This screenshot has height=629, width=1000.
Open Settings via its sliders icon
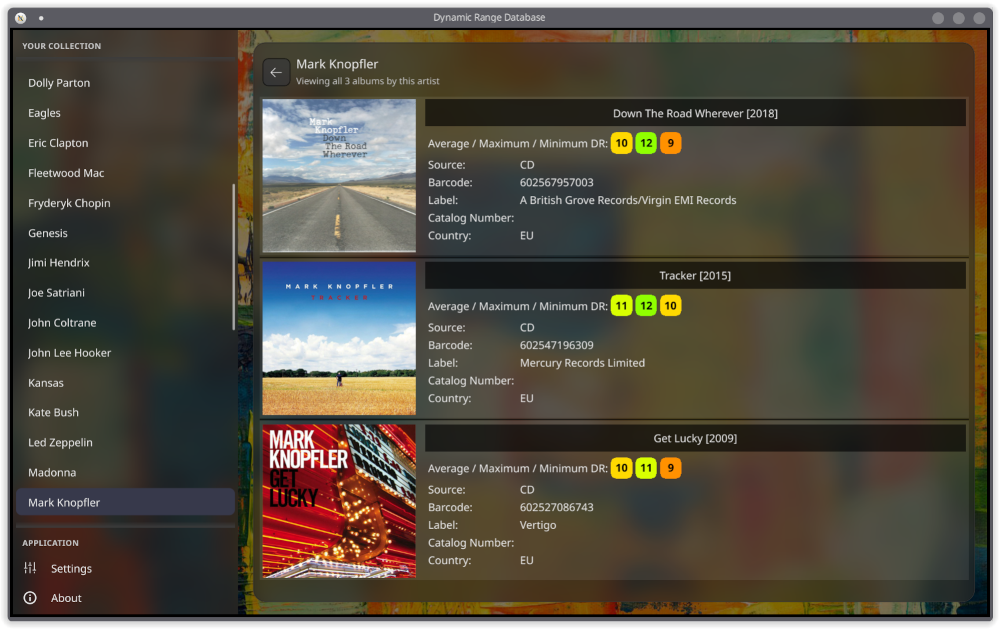30,568
